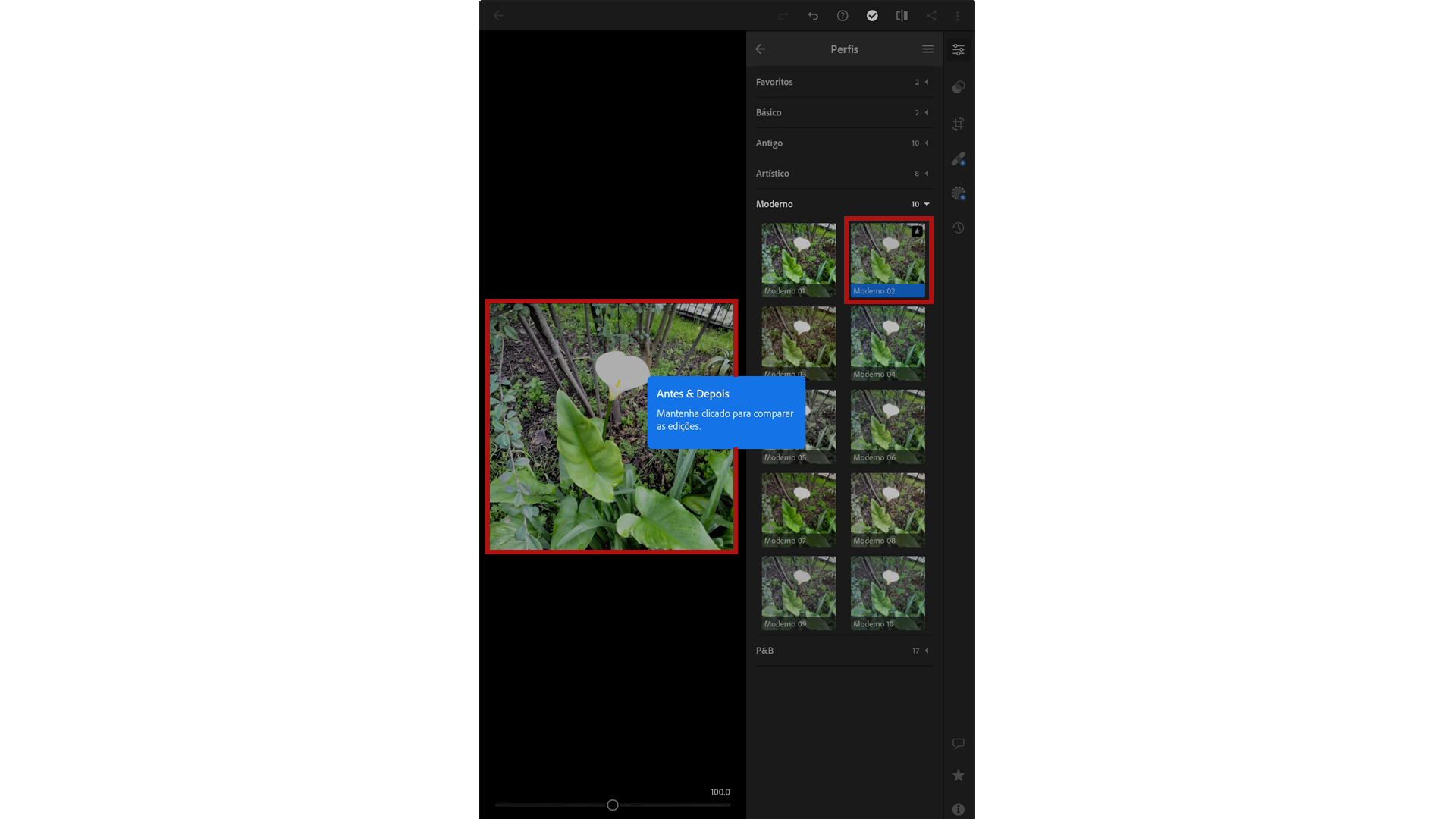This screenshot has height=819, width=1456.
Task: Confirm edits with the checkmark icon
Action: (872, 15)
